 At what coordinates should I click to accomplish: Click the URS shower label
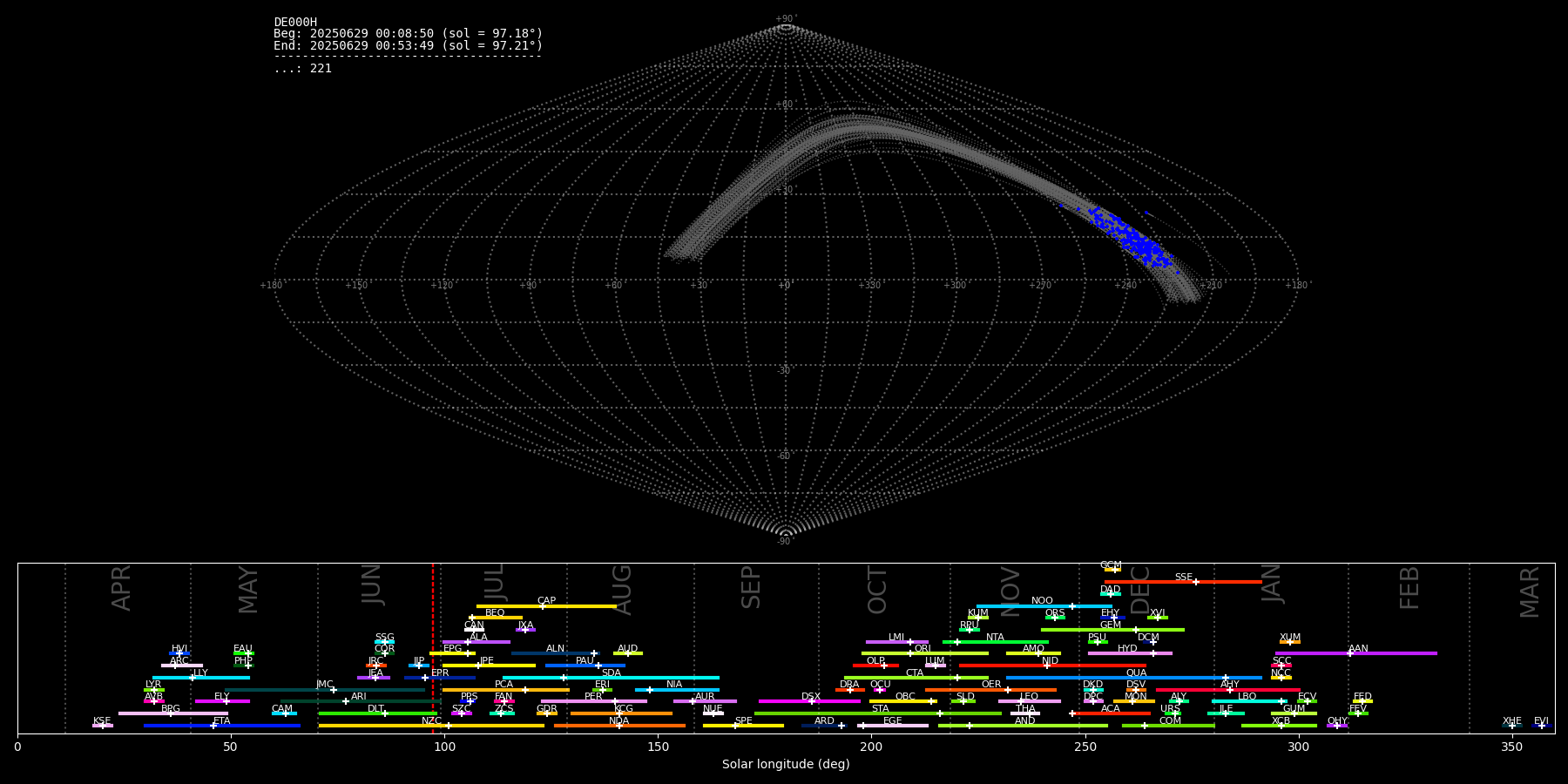(x=1170, y=709)
